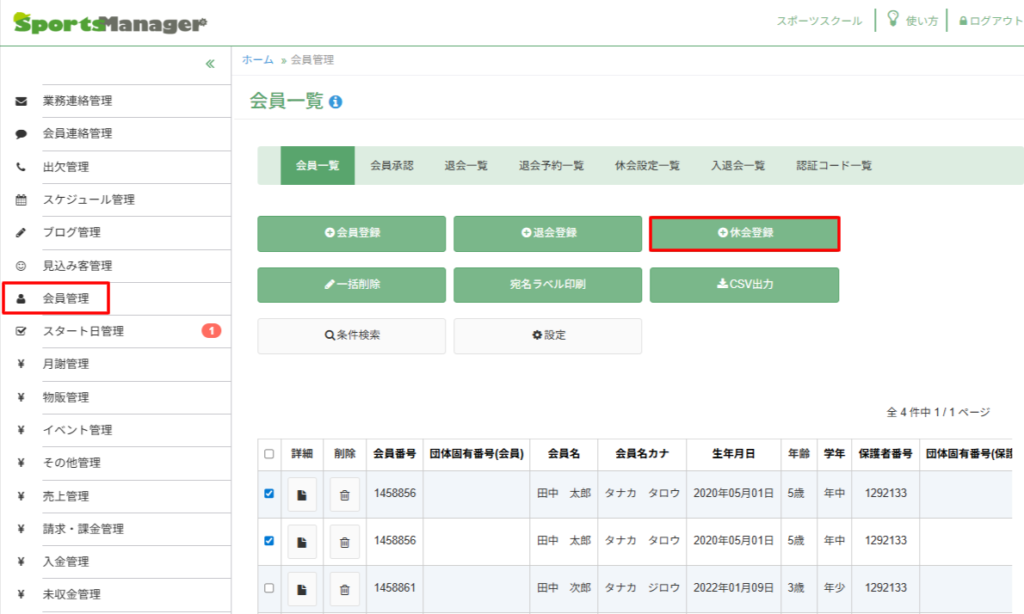This screenshot has width=1024, height=614.
Task: Click the 年少 grade cell
Action: point(834,588)
